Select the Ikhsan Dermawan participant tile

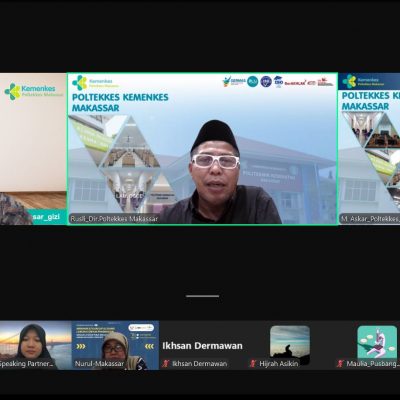coord(203,345)
